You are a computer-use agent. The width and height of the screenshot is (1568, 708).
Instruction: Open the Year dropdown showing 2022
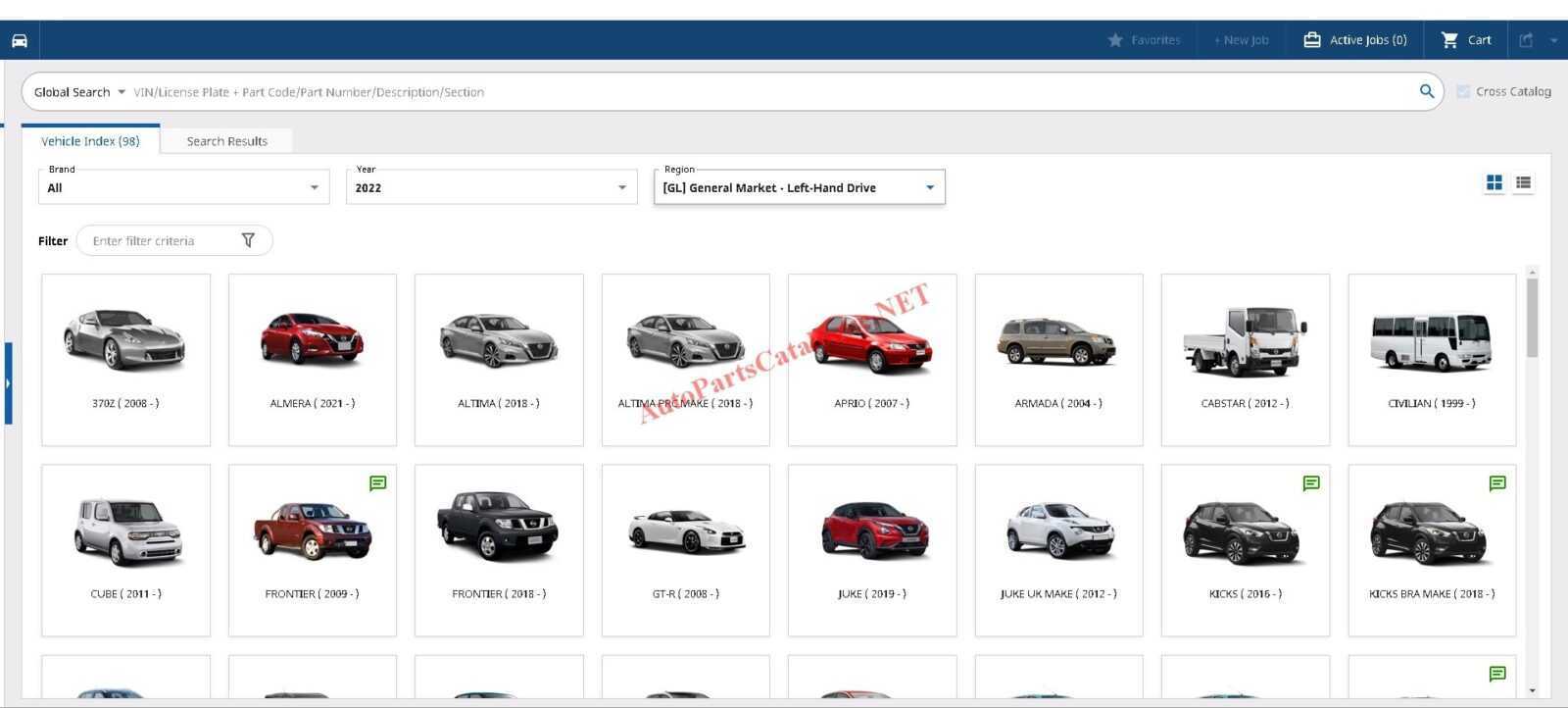point(491,187)
